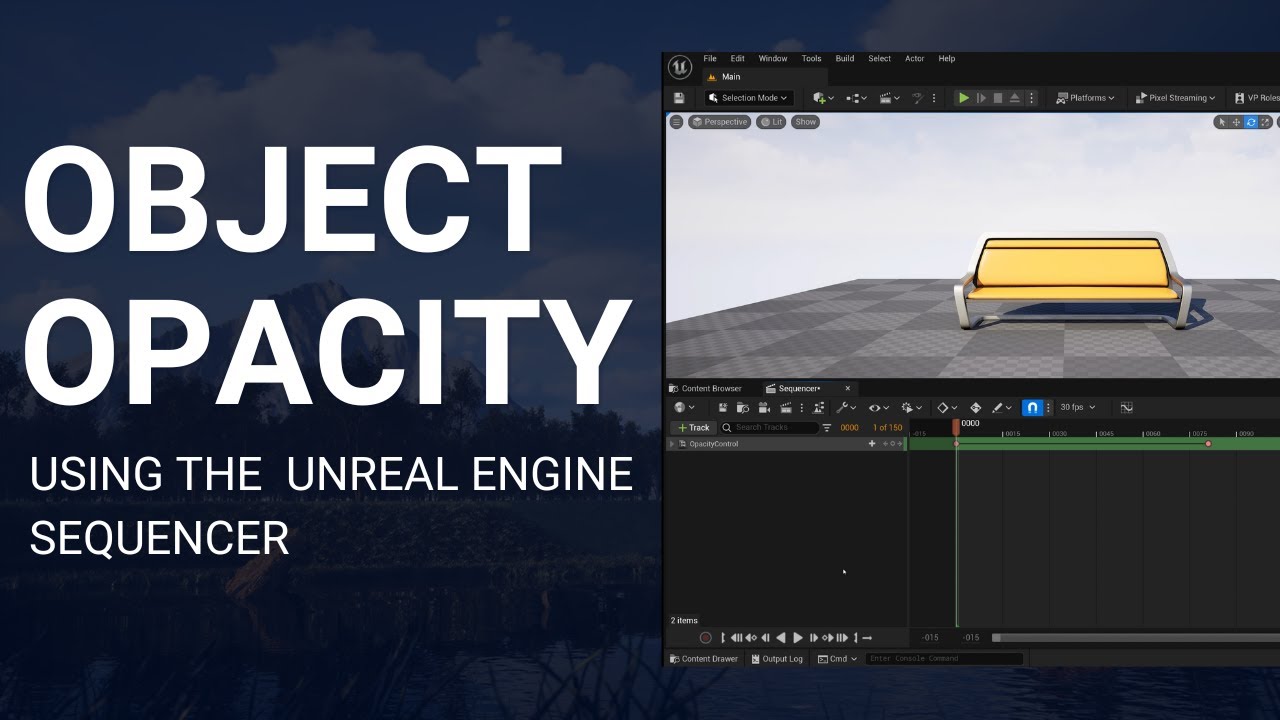Click the Sequencer camera icon

click(x=764, y=408)
